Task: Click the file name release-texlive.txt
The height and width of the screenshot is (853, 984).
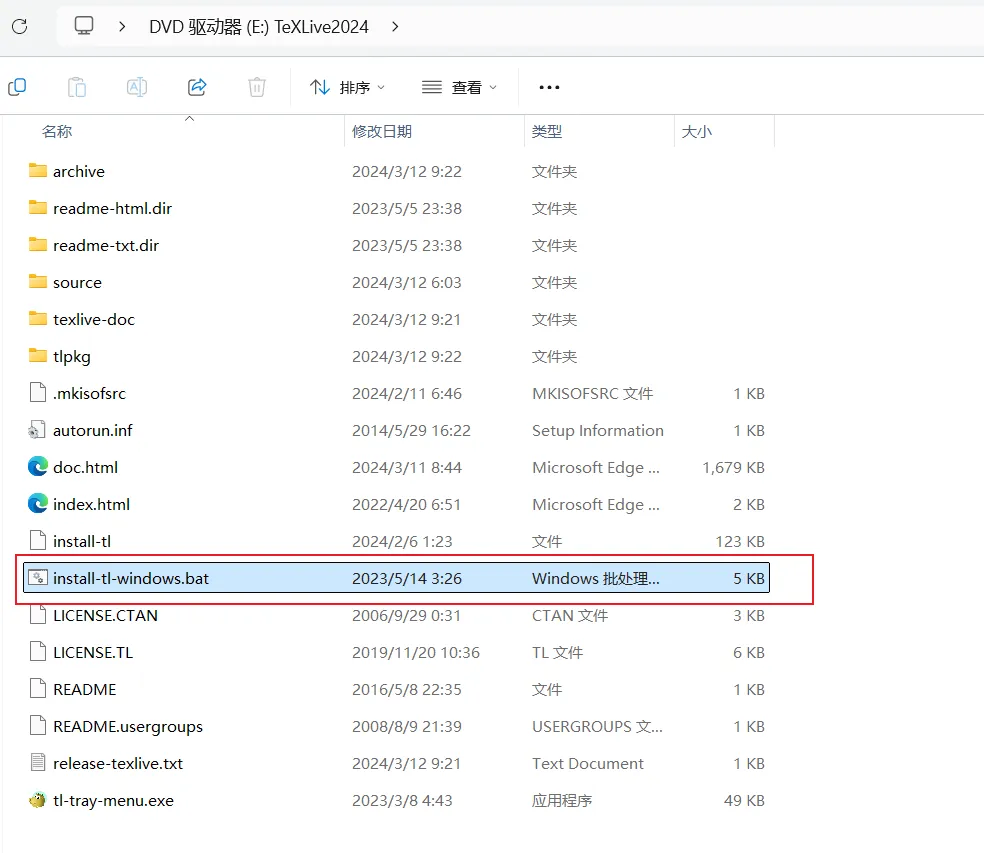Action: (x=118, y=763)
